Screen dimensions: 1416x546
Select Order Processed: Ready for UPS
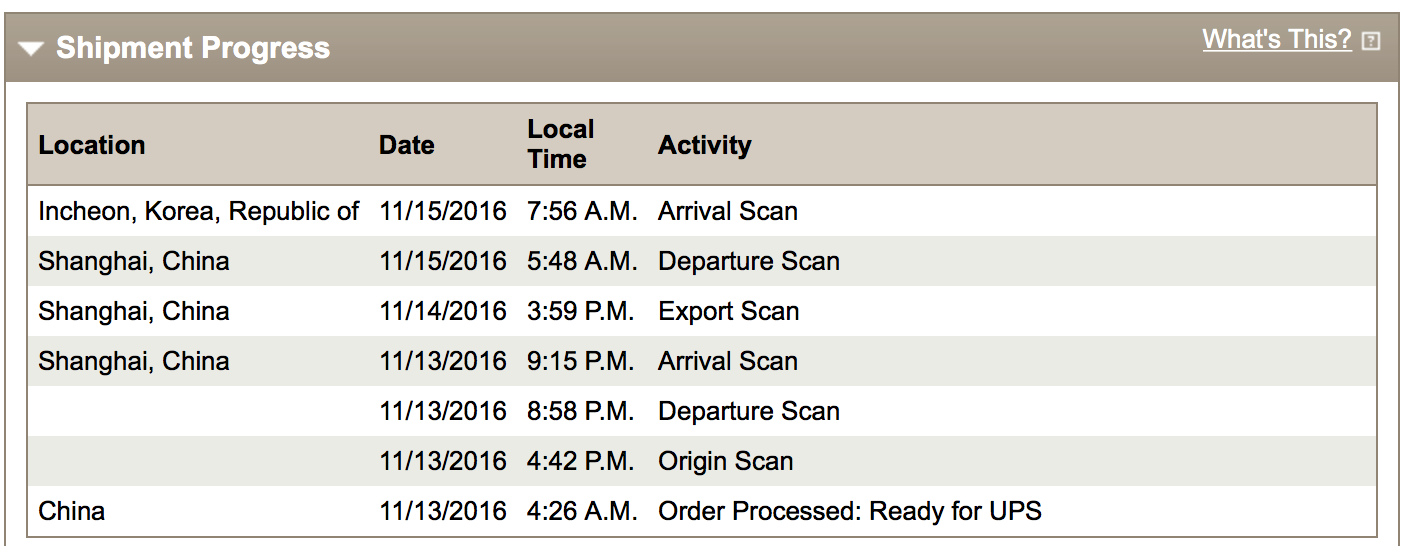click(850, 511)
